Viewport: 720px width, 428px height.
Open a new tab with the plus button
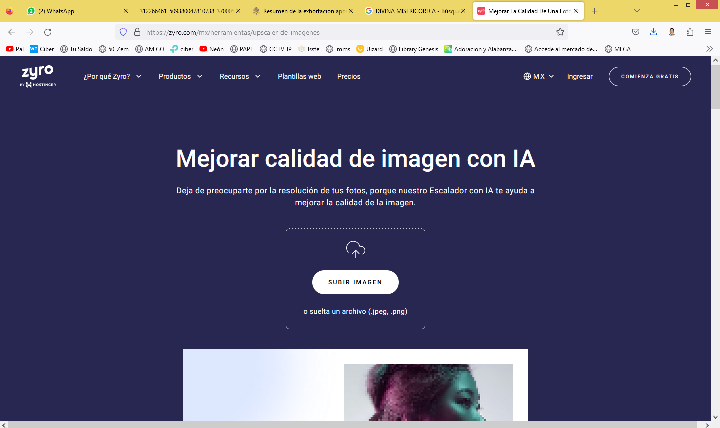click(595, 11)
